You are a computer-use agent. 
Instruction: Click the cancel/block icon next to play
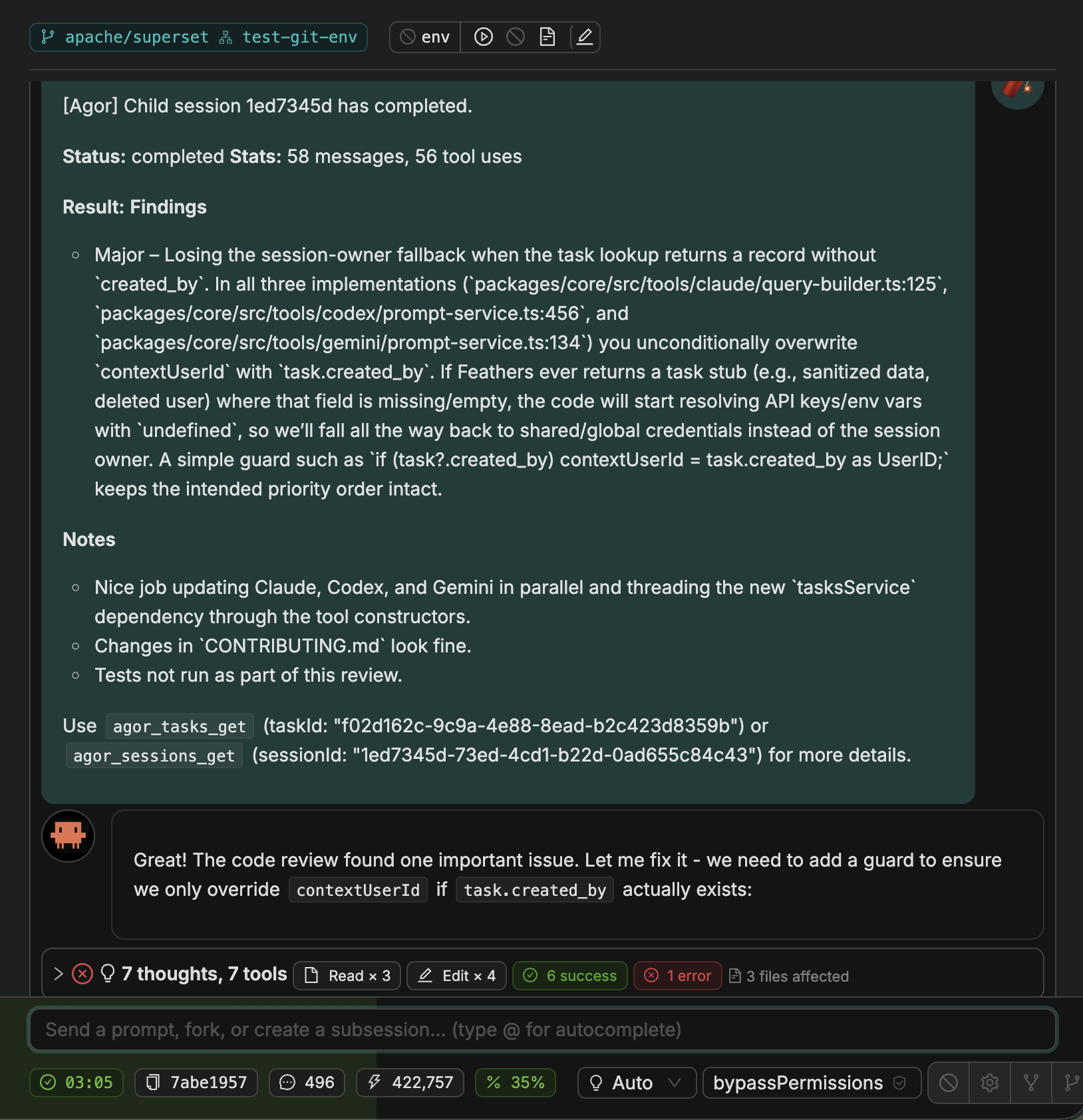tap(516, 37)
